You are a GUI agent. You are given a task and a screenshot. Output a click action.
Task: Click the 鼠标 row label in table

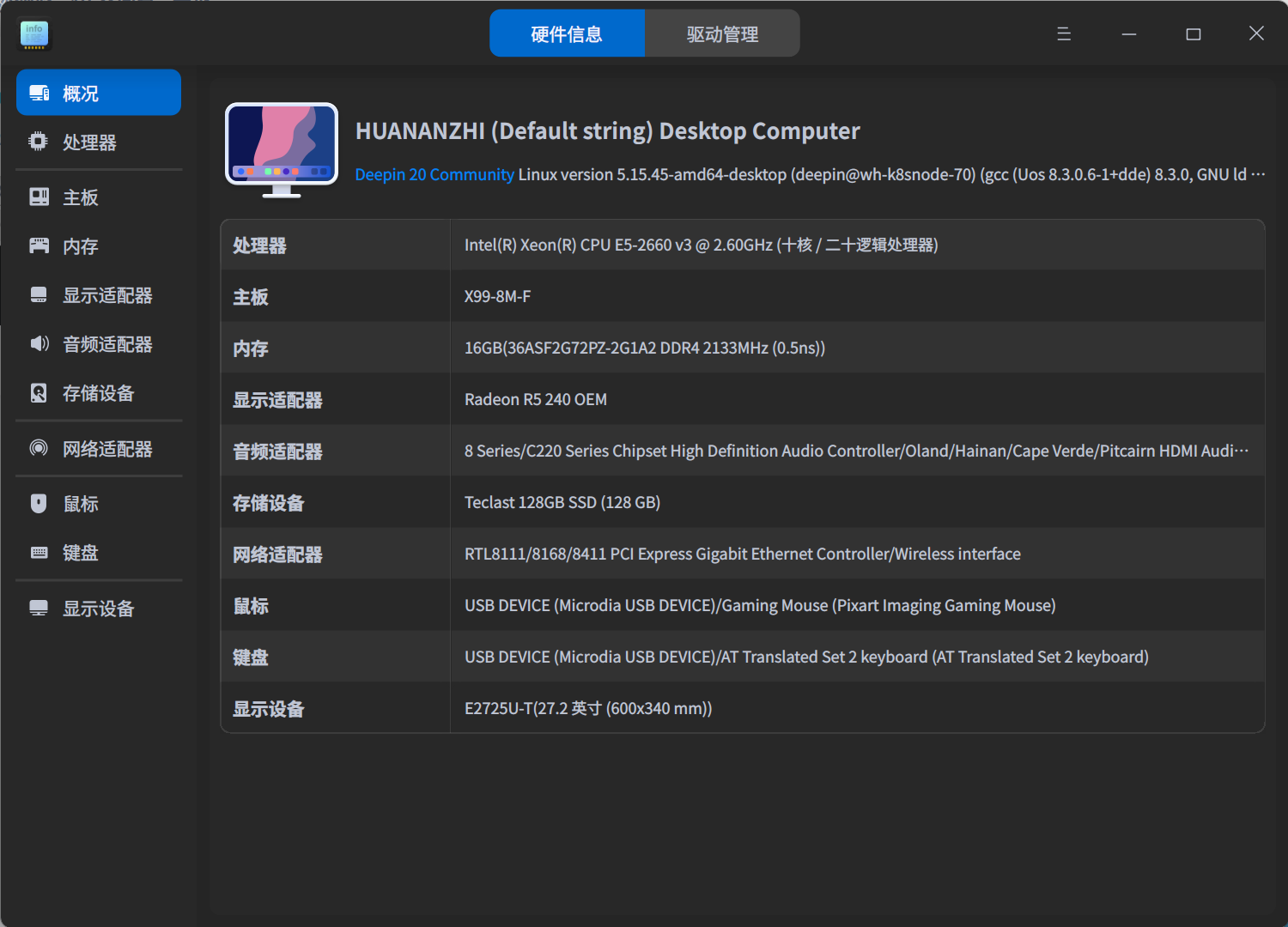251,606
